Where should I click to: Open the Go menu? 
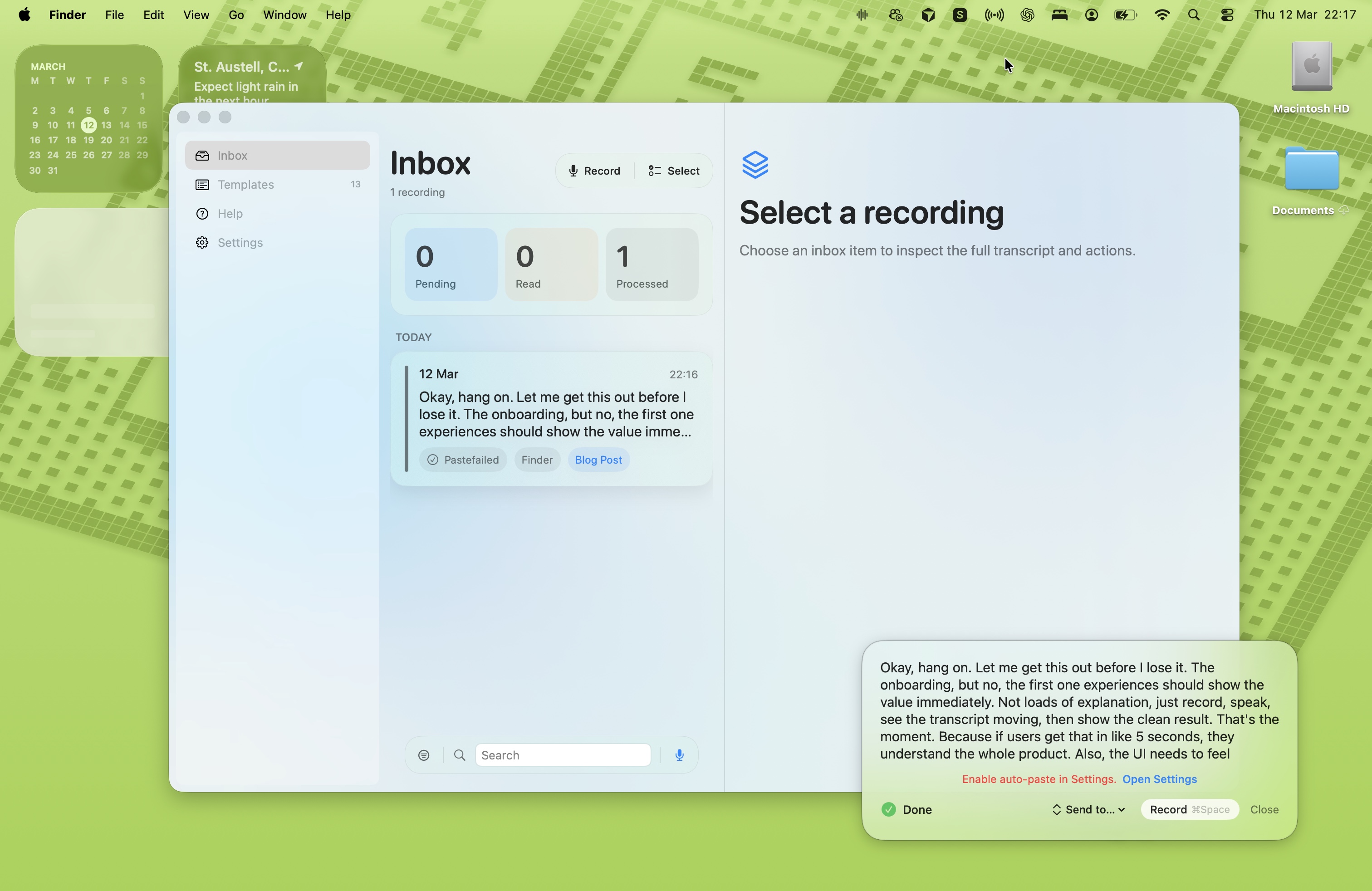pos(236,15)
